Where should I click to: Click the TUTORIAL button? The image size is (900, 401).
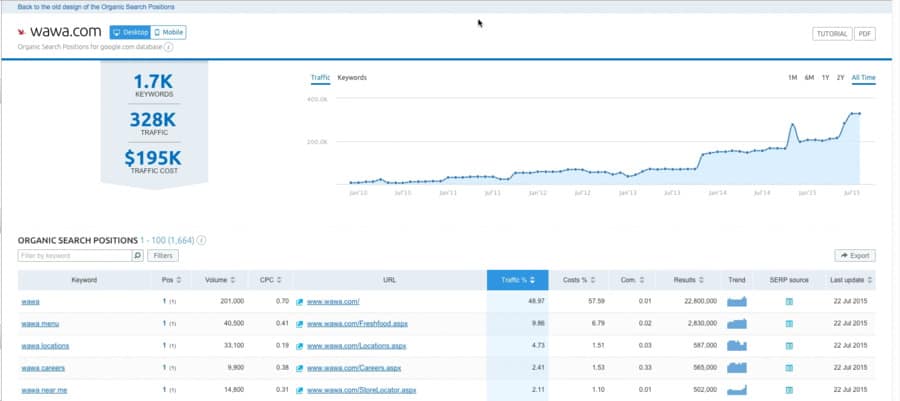[x=832, y=34]
